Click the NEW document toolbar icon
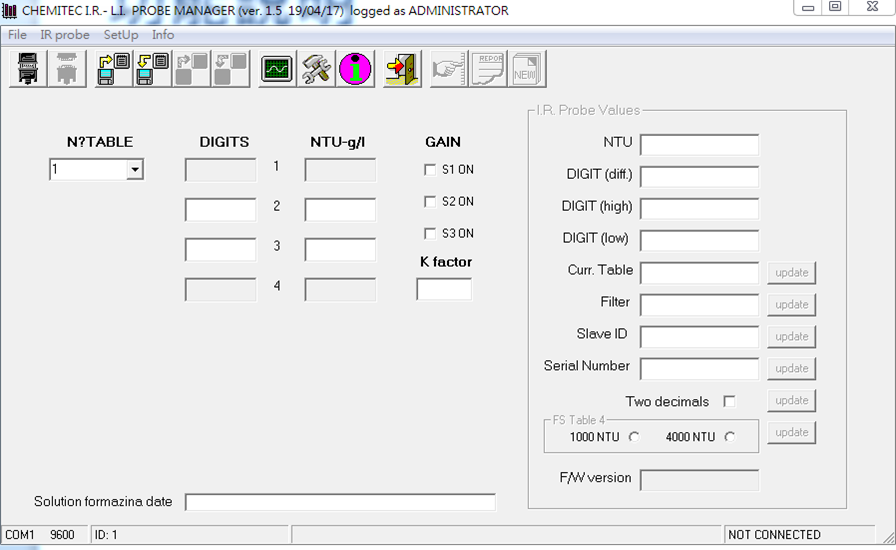Viewport: 896px width, 550px height. click(526, 69)
